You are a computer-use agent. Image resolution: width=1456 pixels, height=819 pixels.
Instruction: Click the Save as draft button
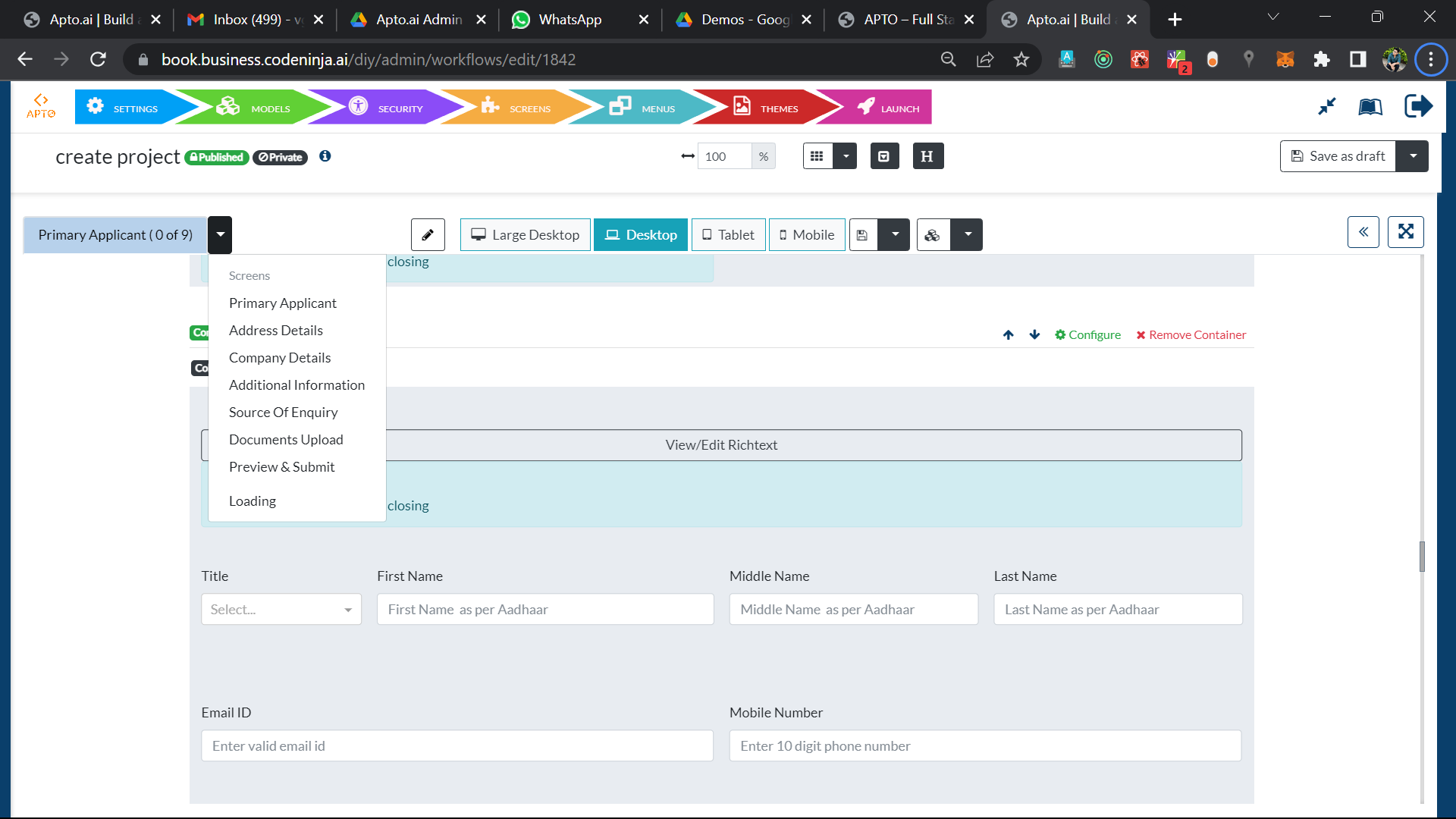click(x=1337, y=155)
